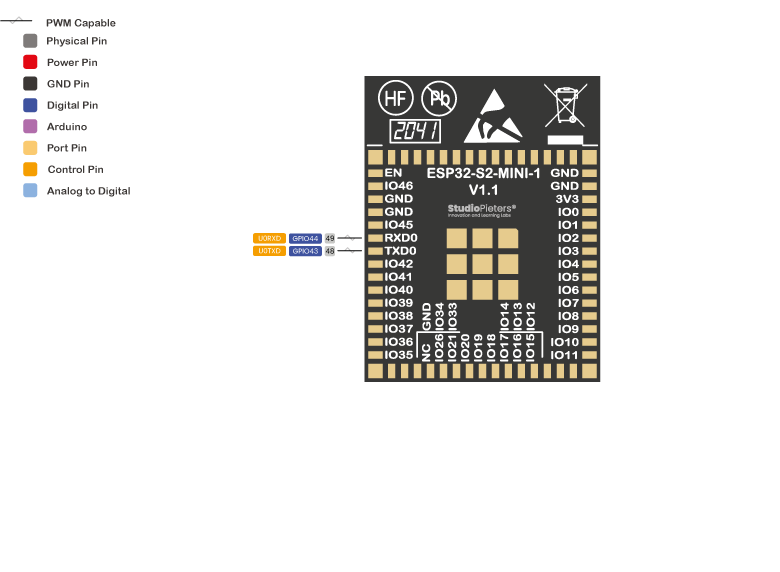
Task: Click the gold pad beside the EN label
Action: [x=375, y=173]
